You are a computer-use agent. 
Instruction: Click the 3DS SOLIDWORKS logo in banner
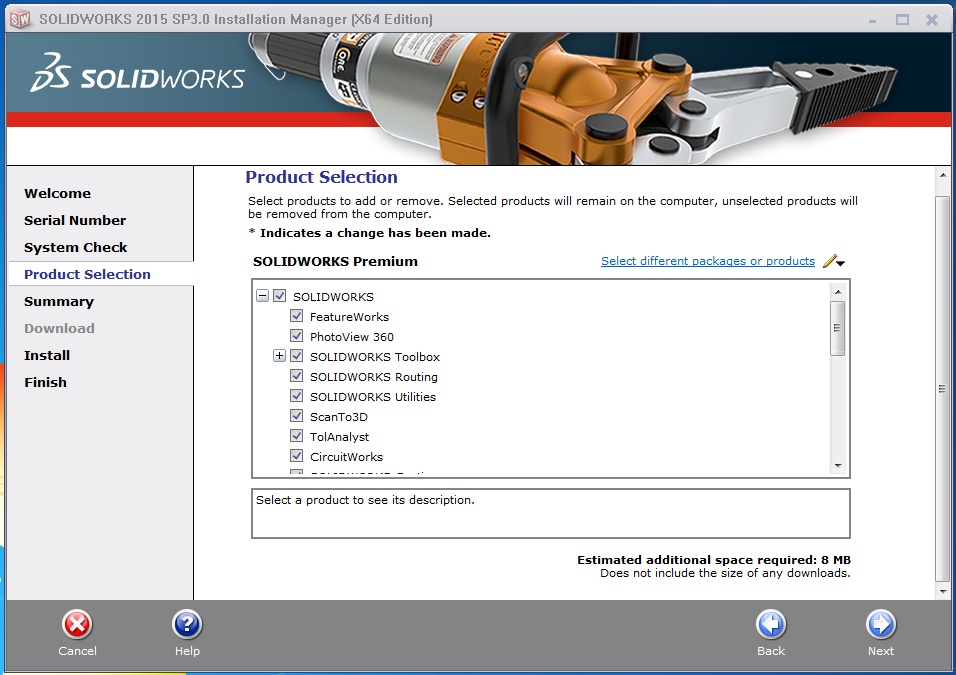point(138,73)
